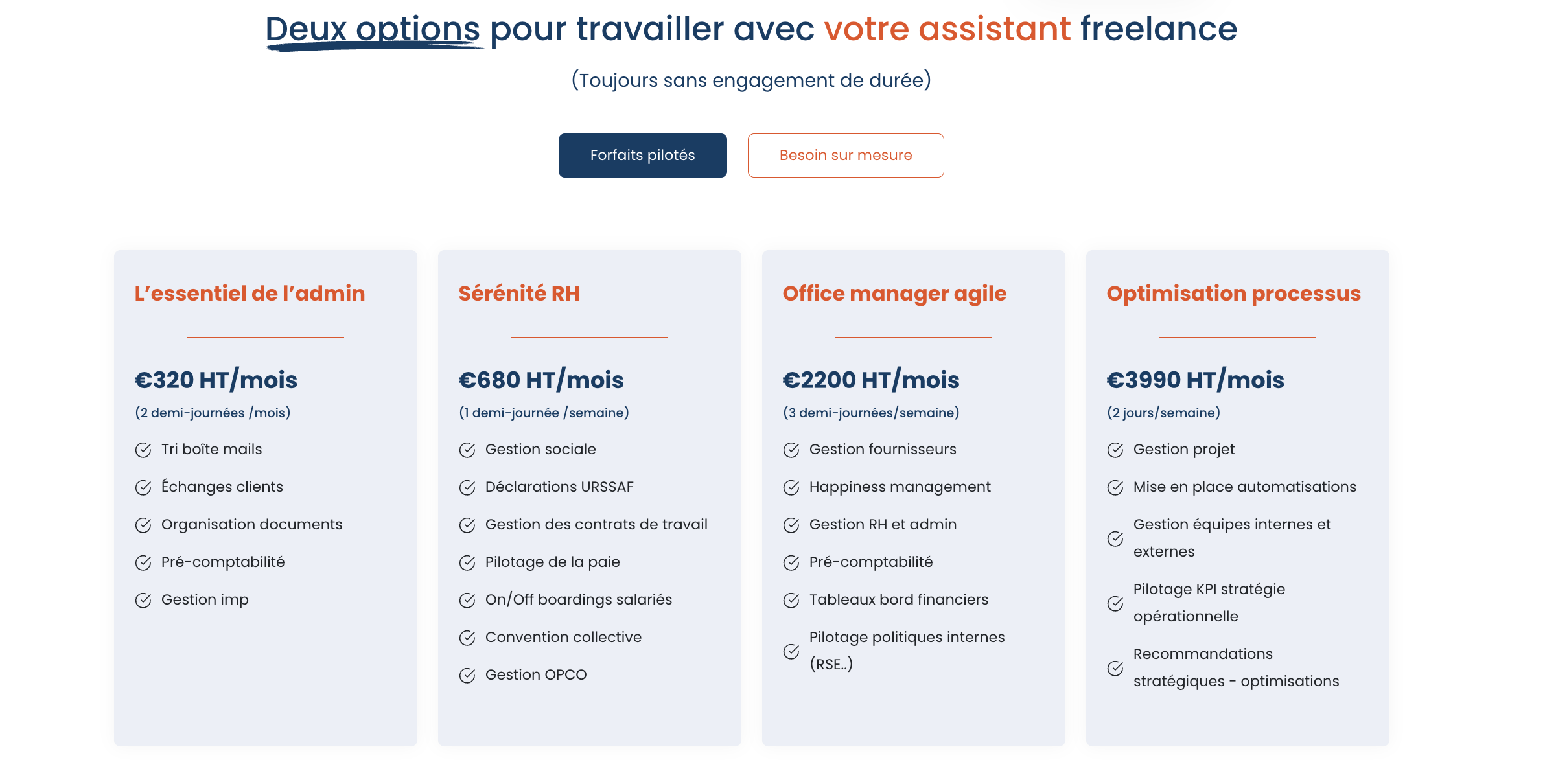Click the Sérénité RH plan heading
The image size is (1545, 784).
click(519, 294)
